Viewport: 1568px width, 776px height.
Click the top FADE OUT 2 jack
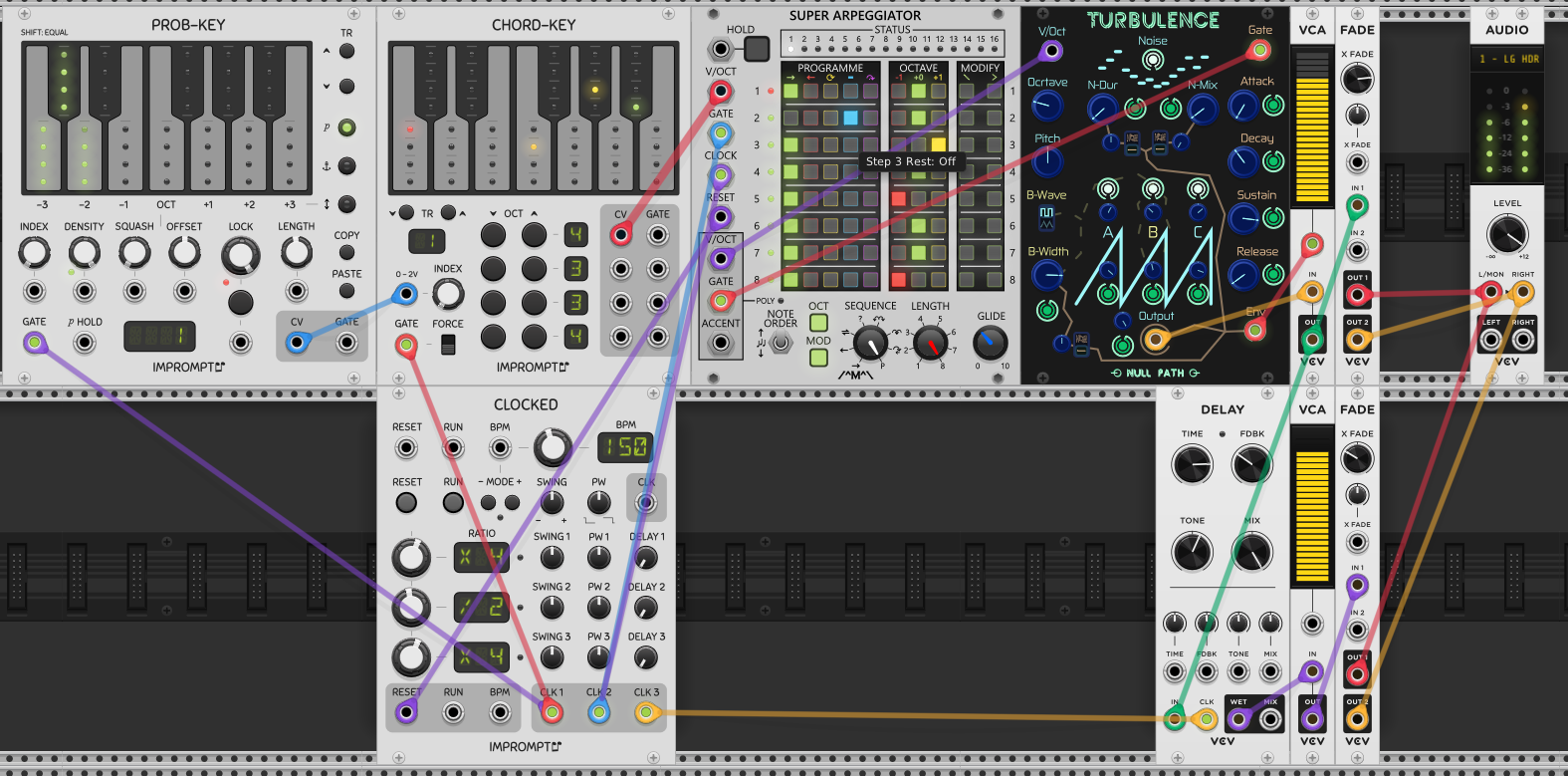pos(1357,341)
